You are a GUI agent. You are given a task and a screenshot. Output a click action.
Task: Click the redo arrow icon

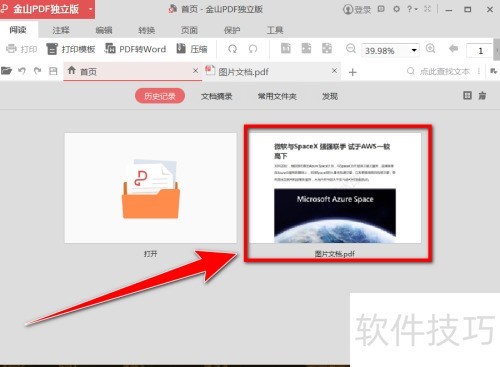[38, 71]
